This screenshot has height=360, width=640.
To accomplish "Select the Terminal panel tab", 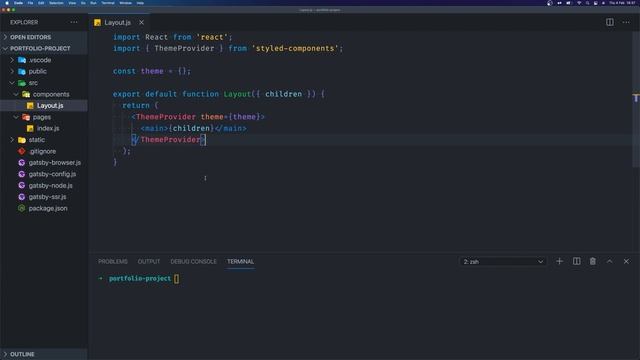I will coord(240,262).
